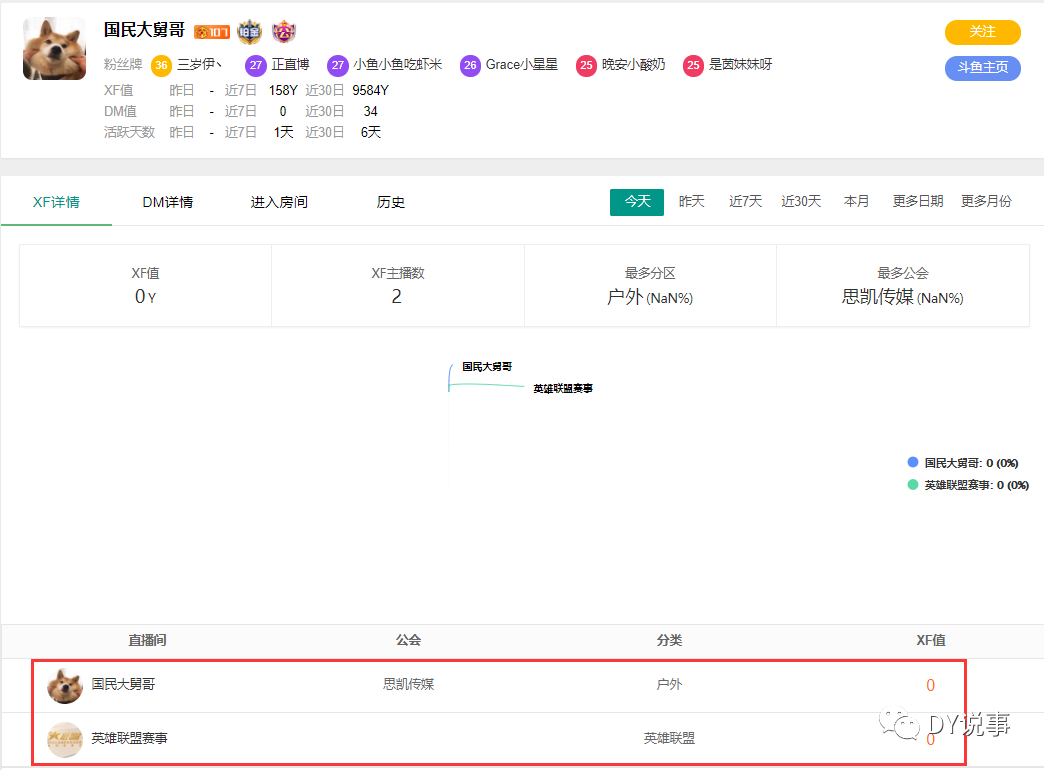Viewport: 1044px width, 770px height.
Task: Select the 昨天 date filter
Action: pos(692,201)
